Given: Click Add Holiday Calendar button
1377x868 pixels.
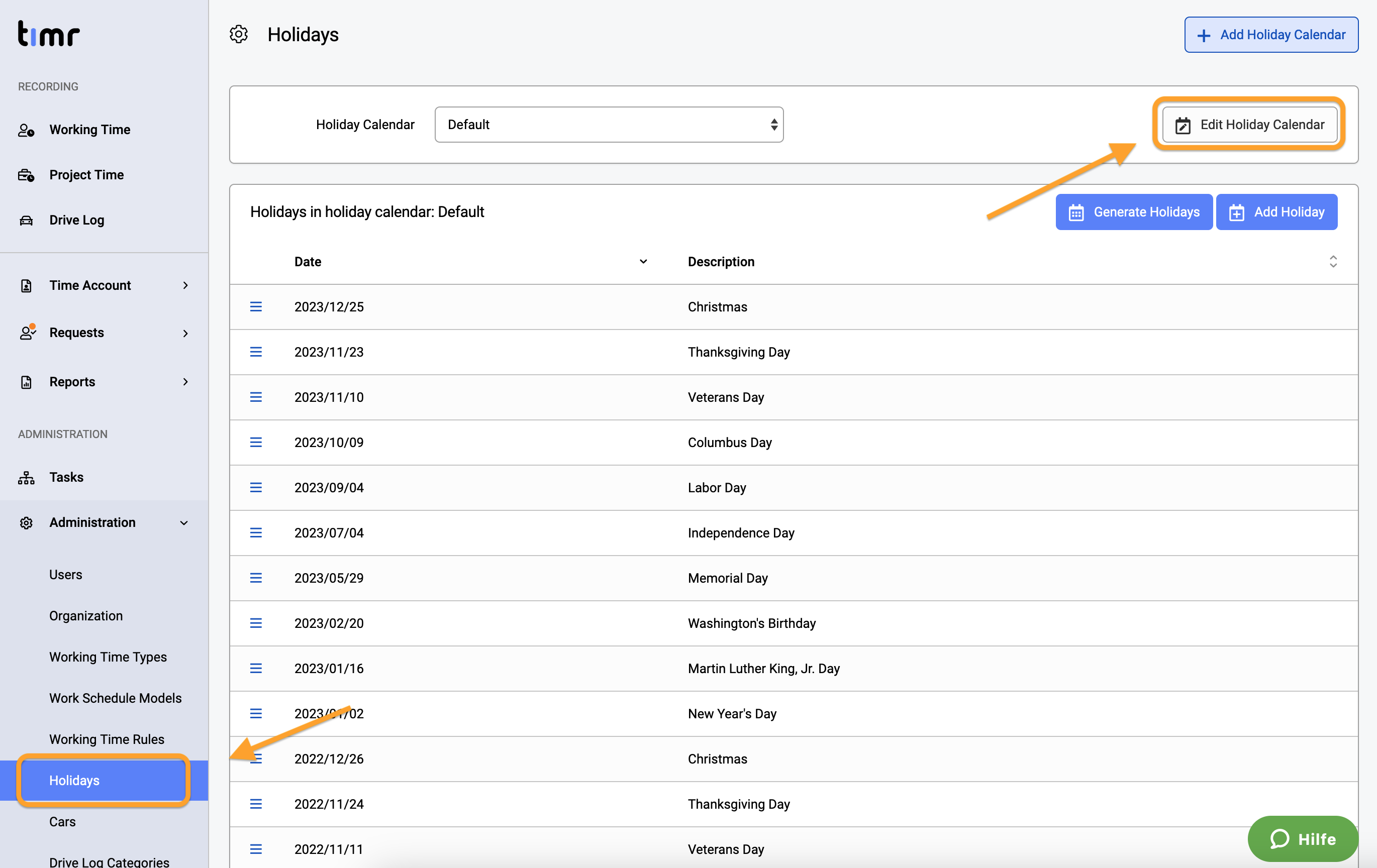Looking at the screenshot, I should coord(1270,35).
